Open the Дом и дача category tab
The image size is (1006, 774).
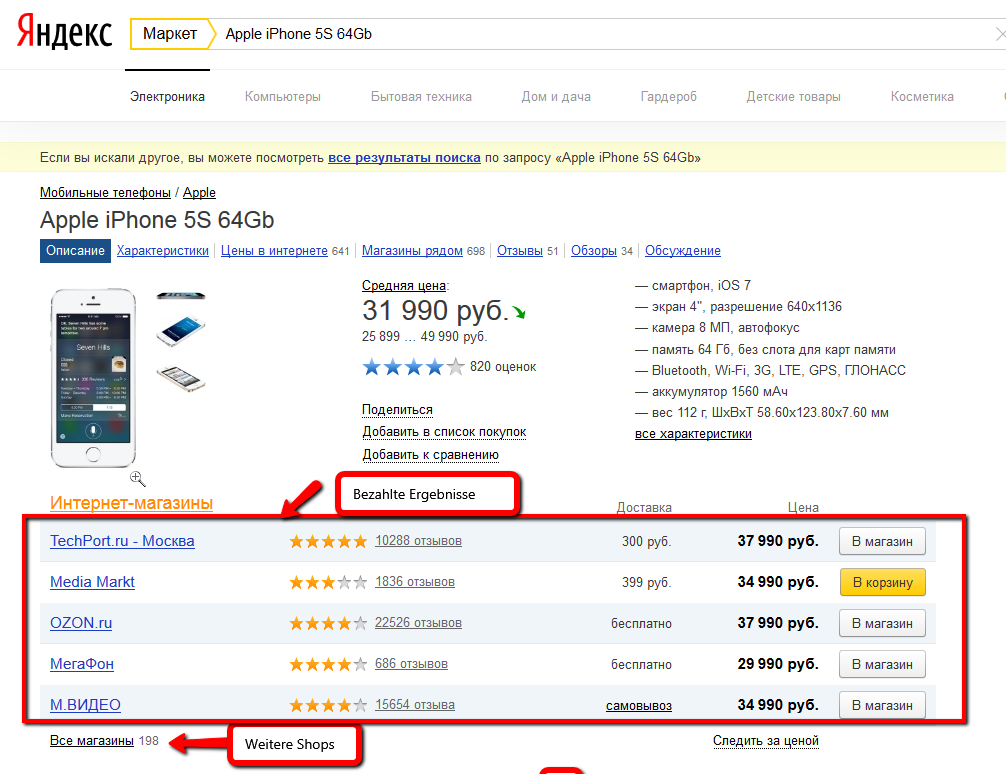(556, 97)
